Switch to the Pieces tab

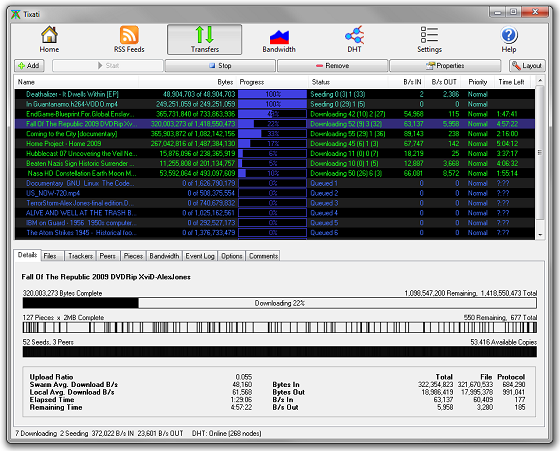point(133,256)
